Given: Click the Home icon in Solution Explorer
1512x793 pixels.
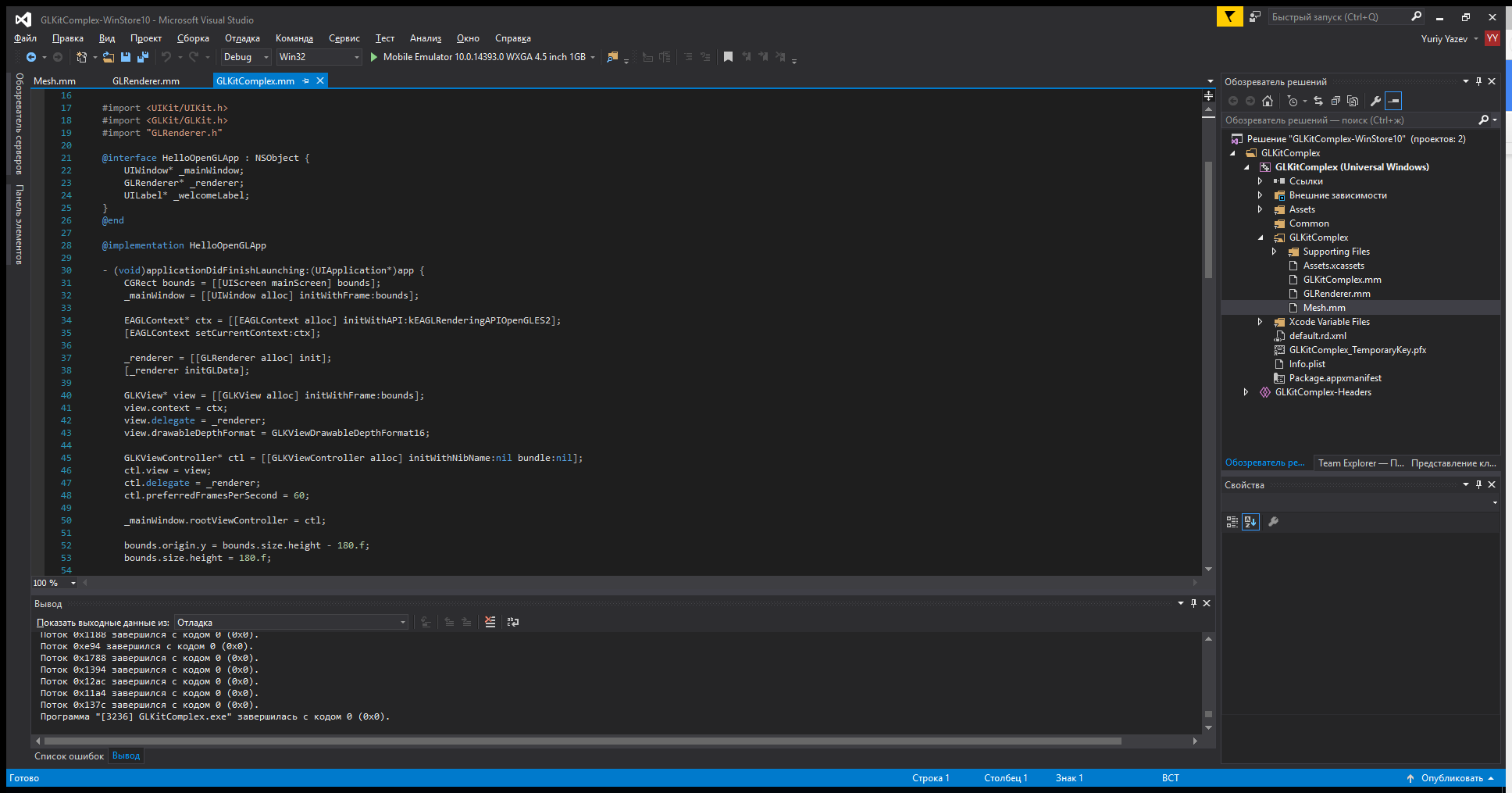Looking at the screenshot, I should coord(1268,101).
